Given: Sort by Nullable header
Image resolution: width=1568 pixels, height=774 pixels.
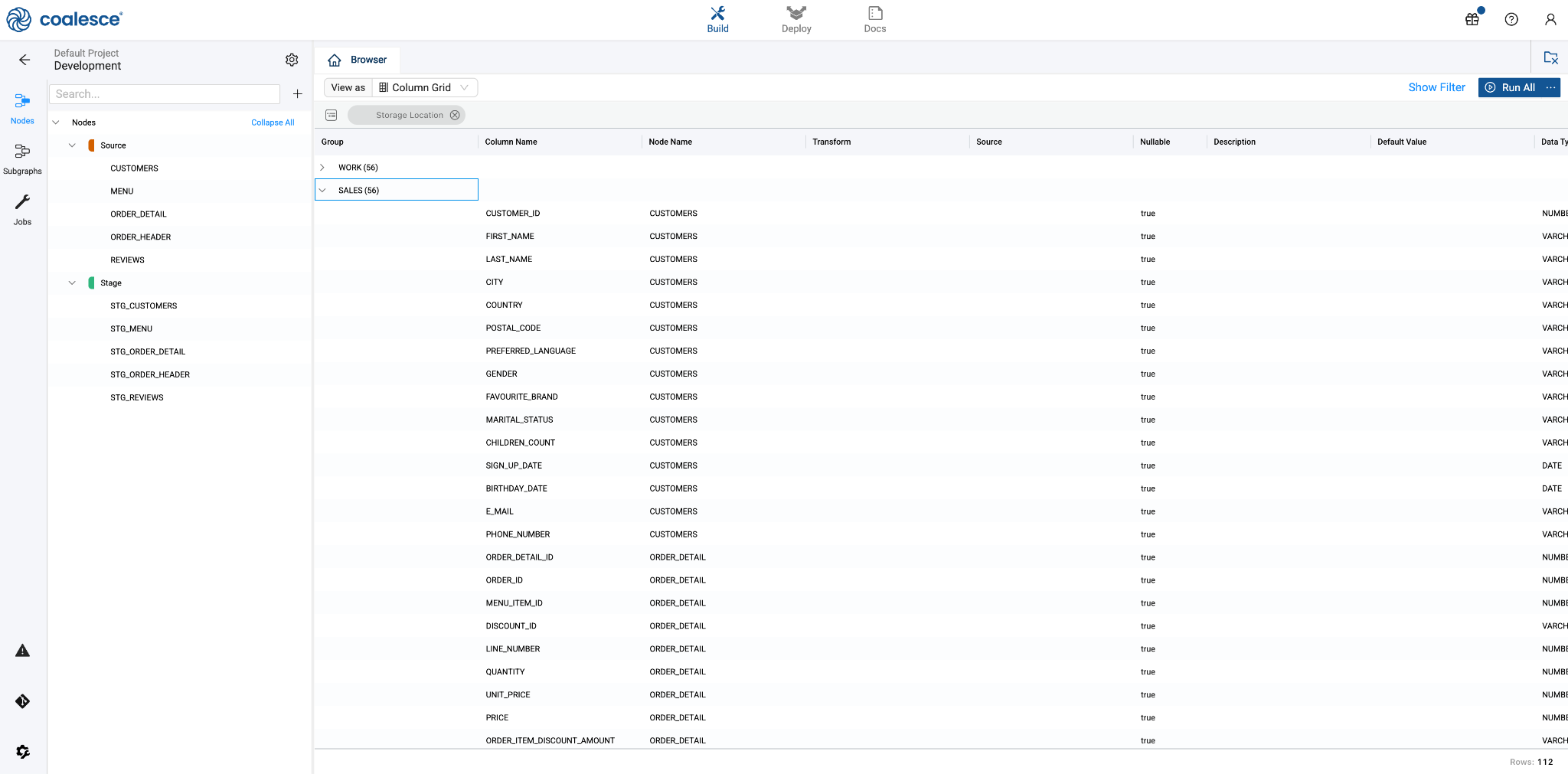Looking at the screenshot, I should 1155,142.
